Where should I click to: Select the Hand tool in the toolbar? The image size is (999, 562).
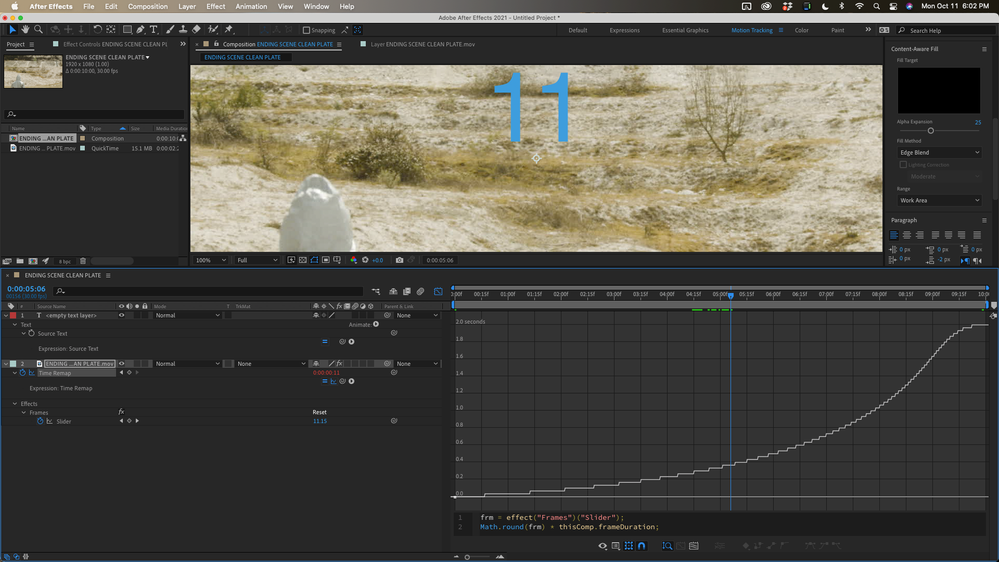click(25, 30)
